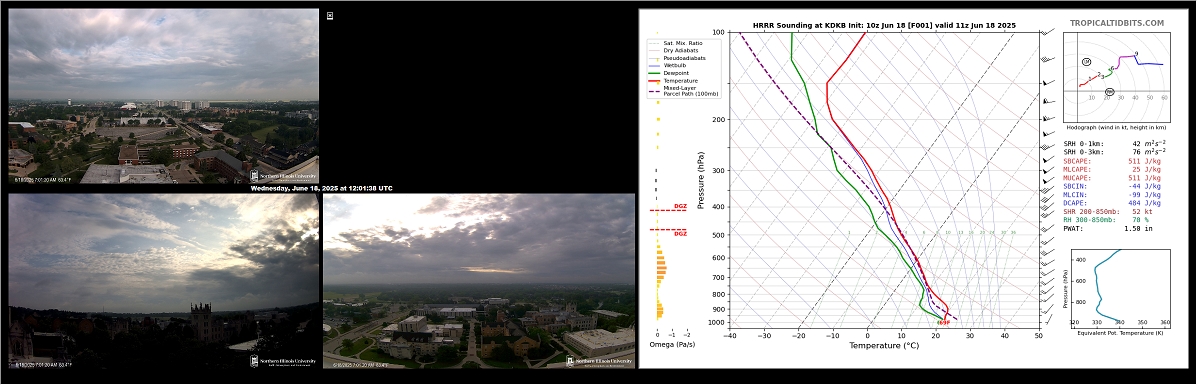
Task: Click the timestamp 'Wednesday, June 18, 2025 at 12:01:38 UTC'
Action: tap(321, 188)
